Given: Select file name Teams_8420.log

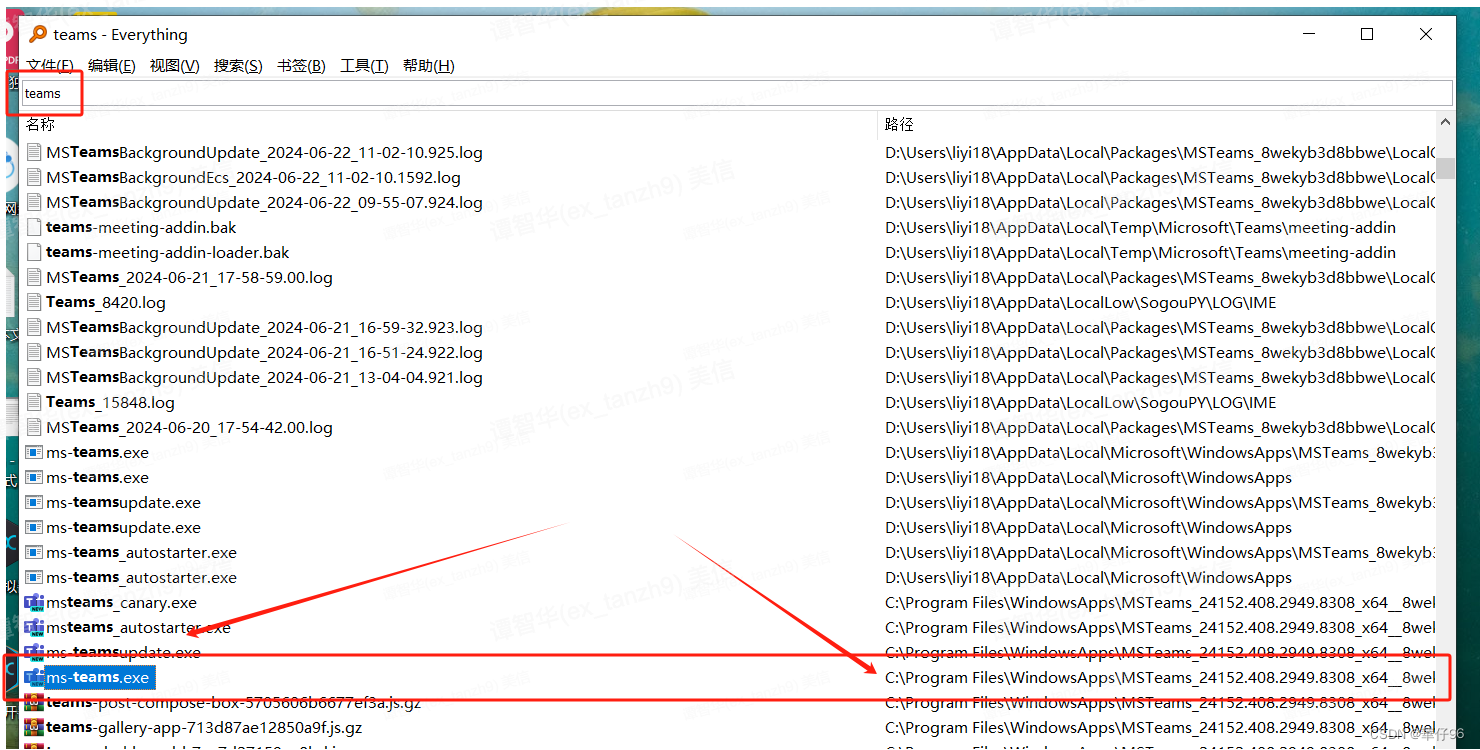Looking at the screenshot, I should (x=106, y=303).
